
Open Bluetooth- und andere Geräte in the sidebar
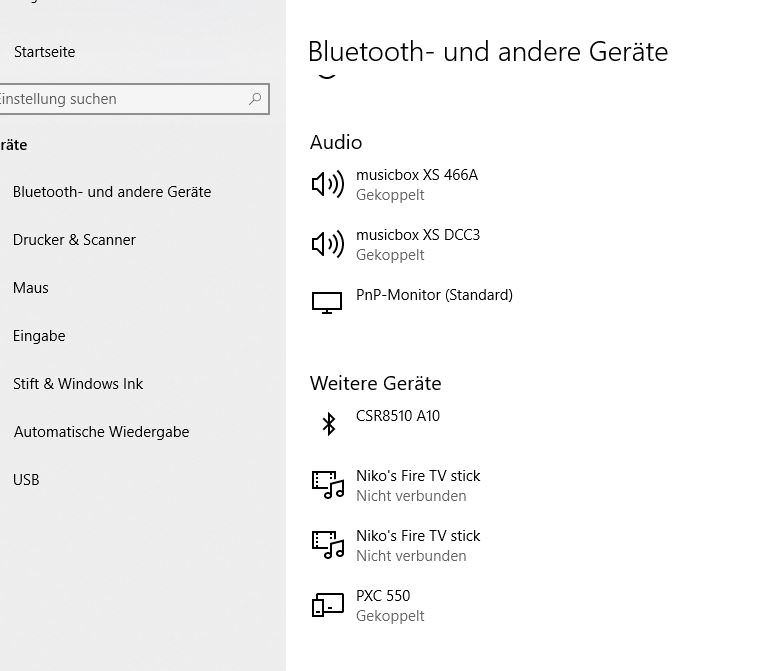click(x=112, y=192)
